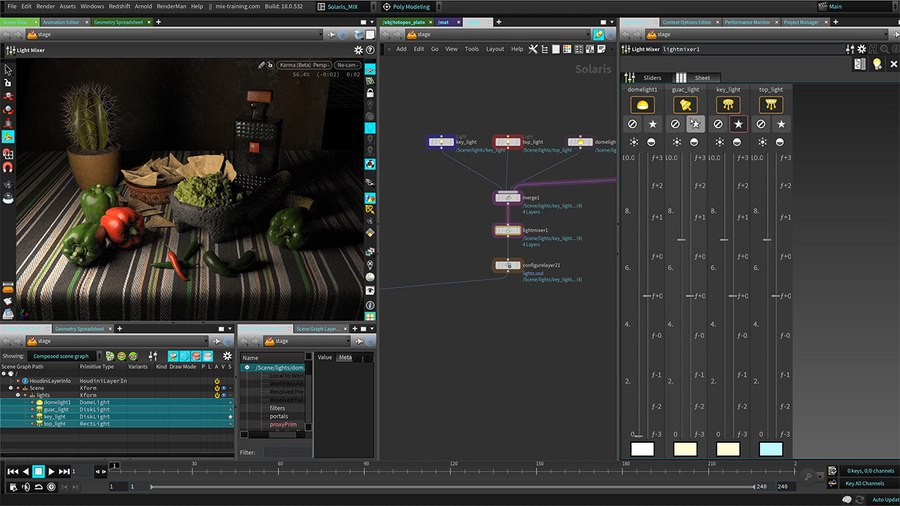Screen dimensions: 900x506
Task: Click key_light intensity sun icon
Action: pos(719,142)
